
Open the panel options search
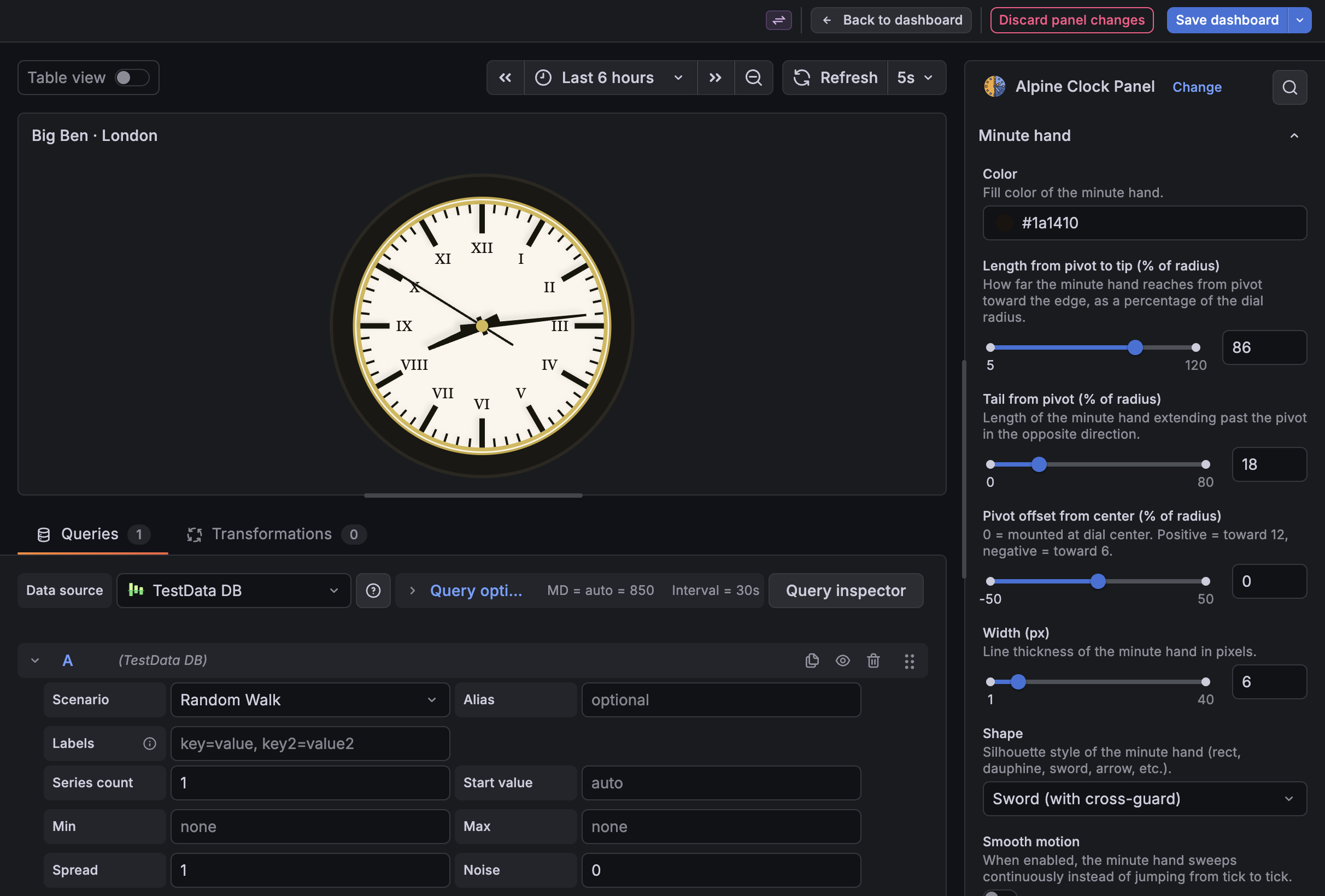pyautogui.click(x=1289, y=87)
